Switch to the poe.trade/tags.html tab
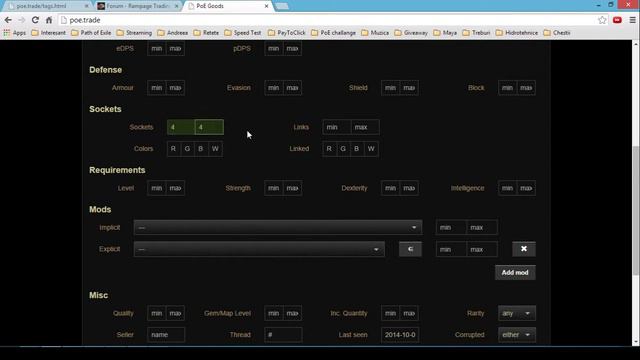Image resolution: width=640 pixels, height=360 pixels. (47, 6)
